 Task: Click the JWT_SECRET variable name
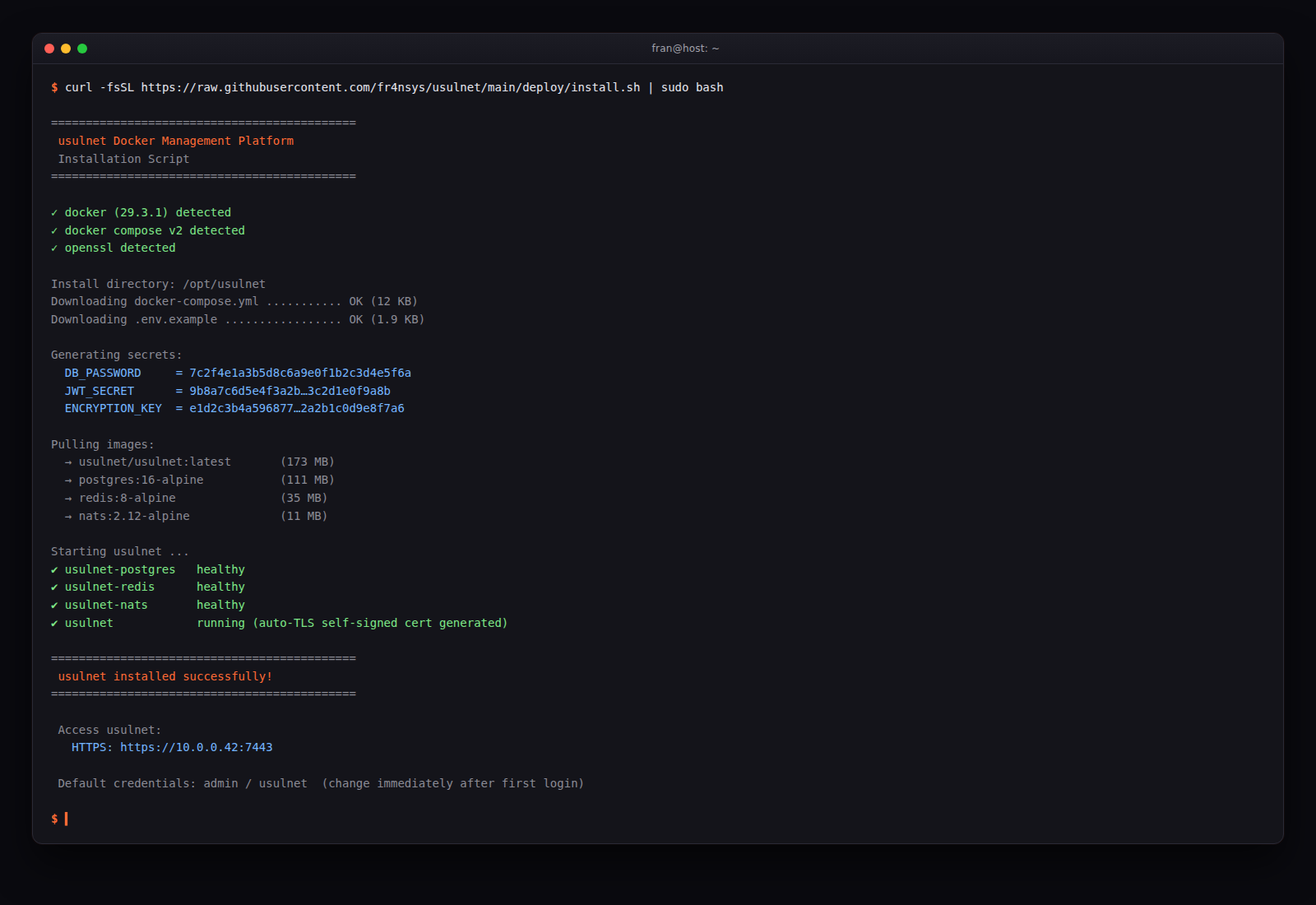(100, 391)
